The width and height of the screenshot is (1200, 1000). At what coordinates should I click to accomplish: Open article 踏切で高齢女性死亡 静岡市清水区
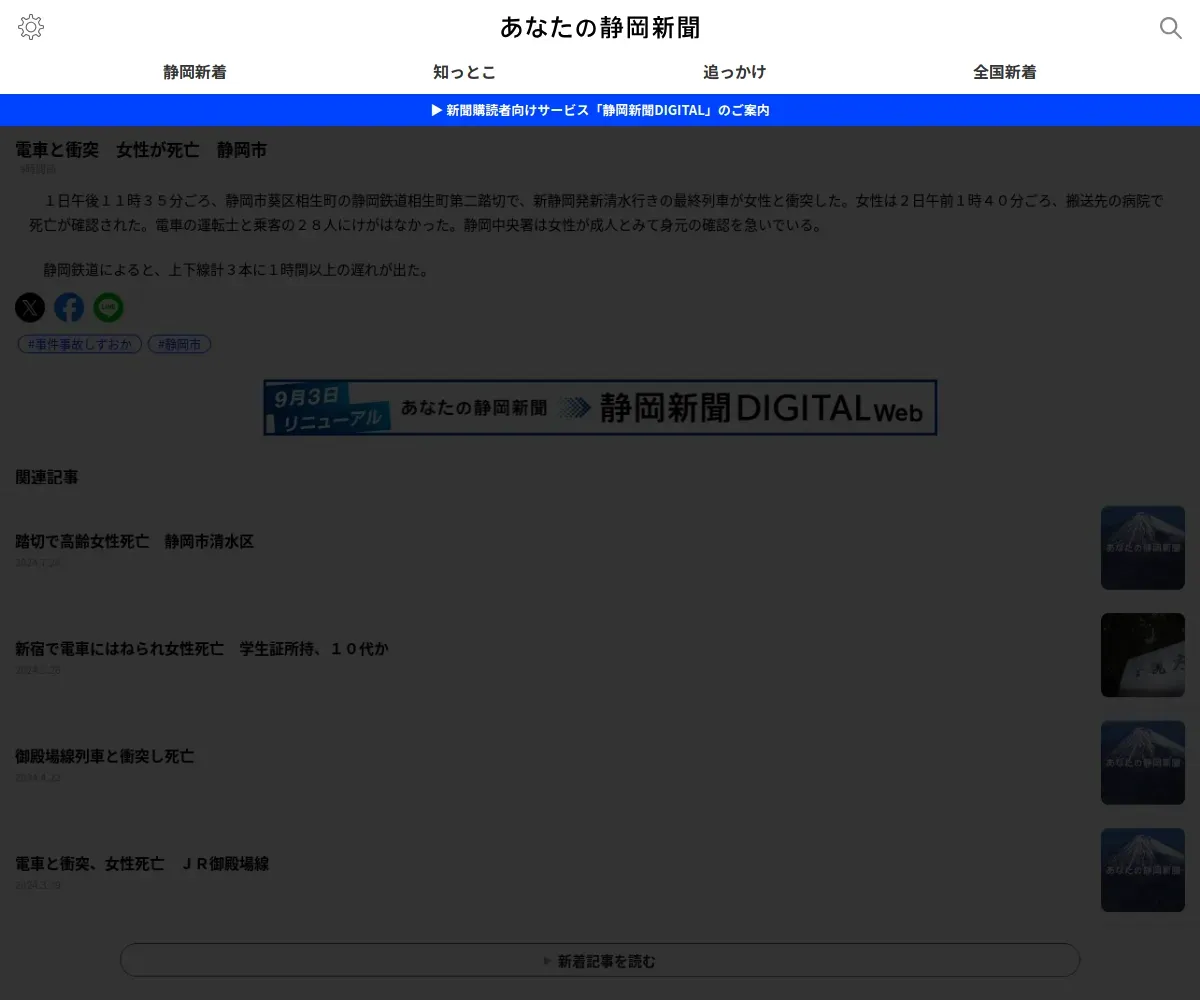tap(135, 541)
